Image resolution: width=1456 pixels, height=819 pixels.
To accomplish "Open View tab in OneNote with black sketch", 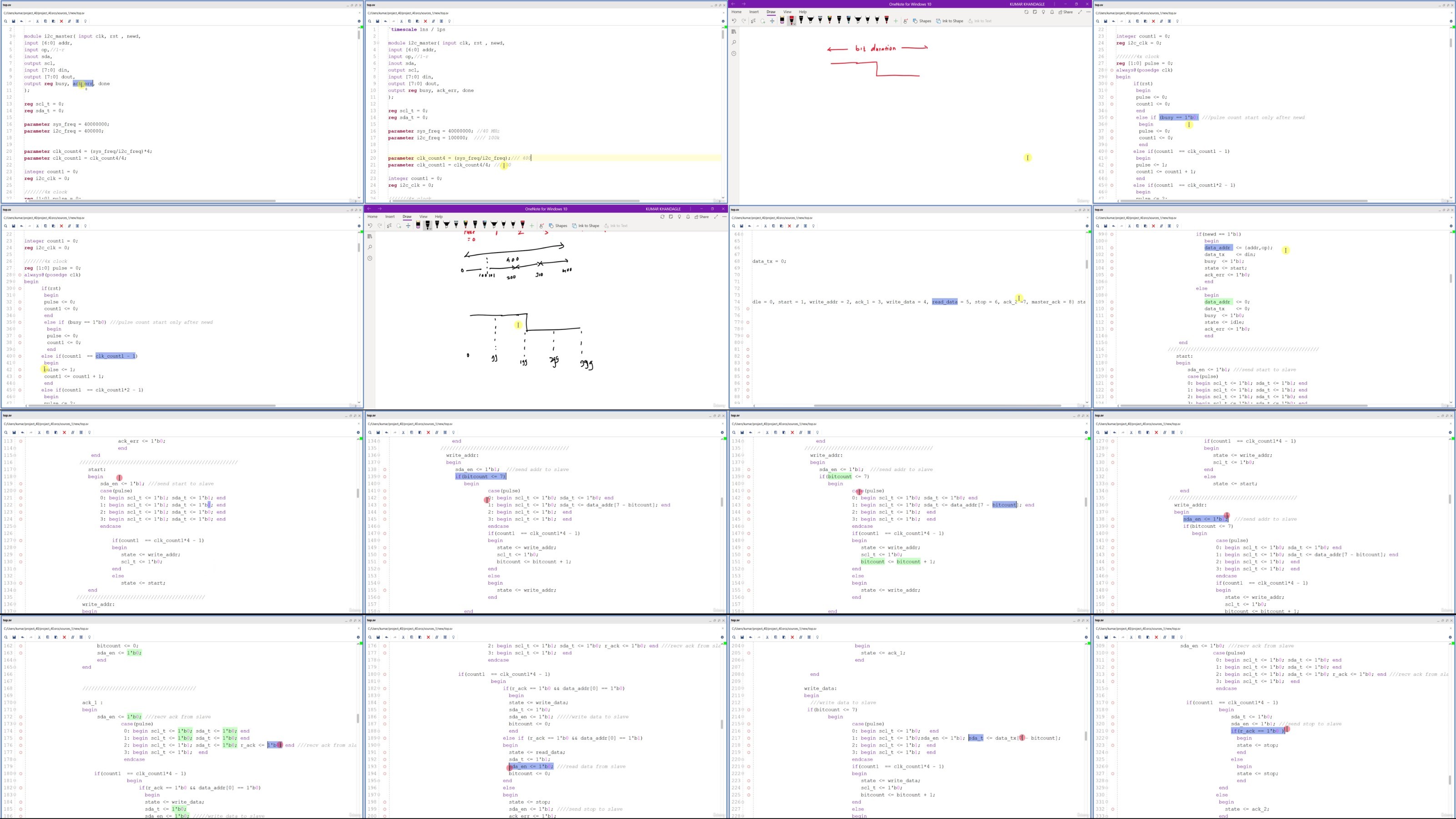I will click(423, 217).
